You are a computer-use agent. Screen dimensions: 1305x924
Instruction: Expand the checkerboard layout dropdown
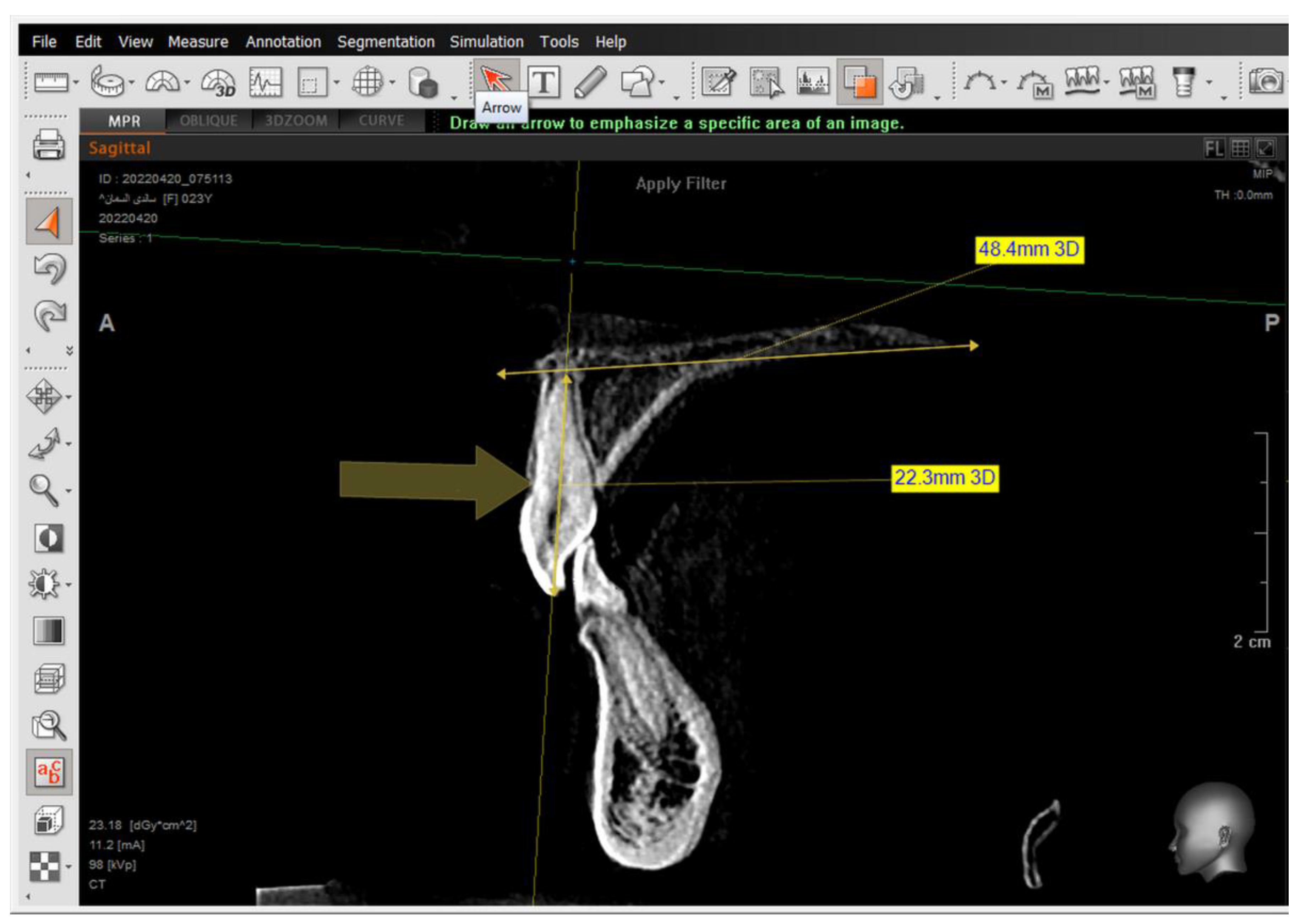[69, 867]
